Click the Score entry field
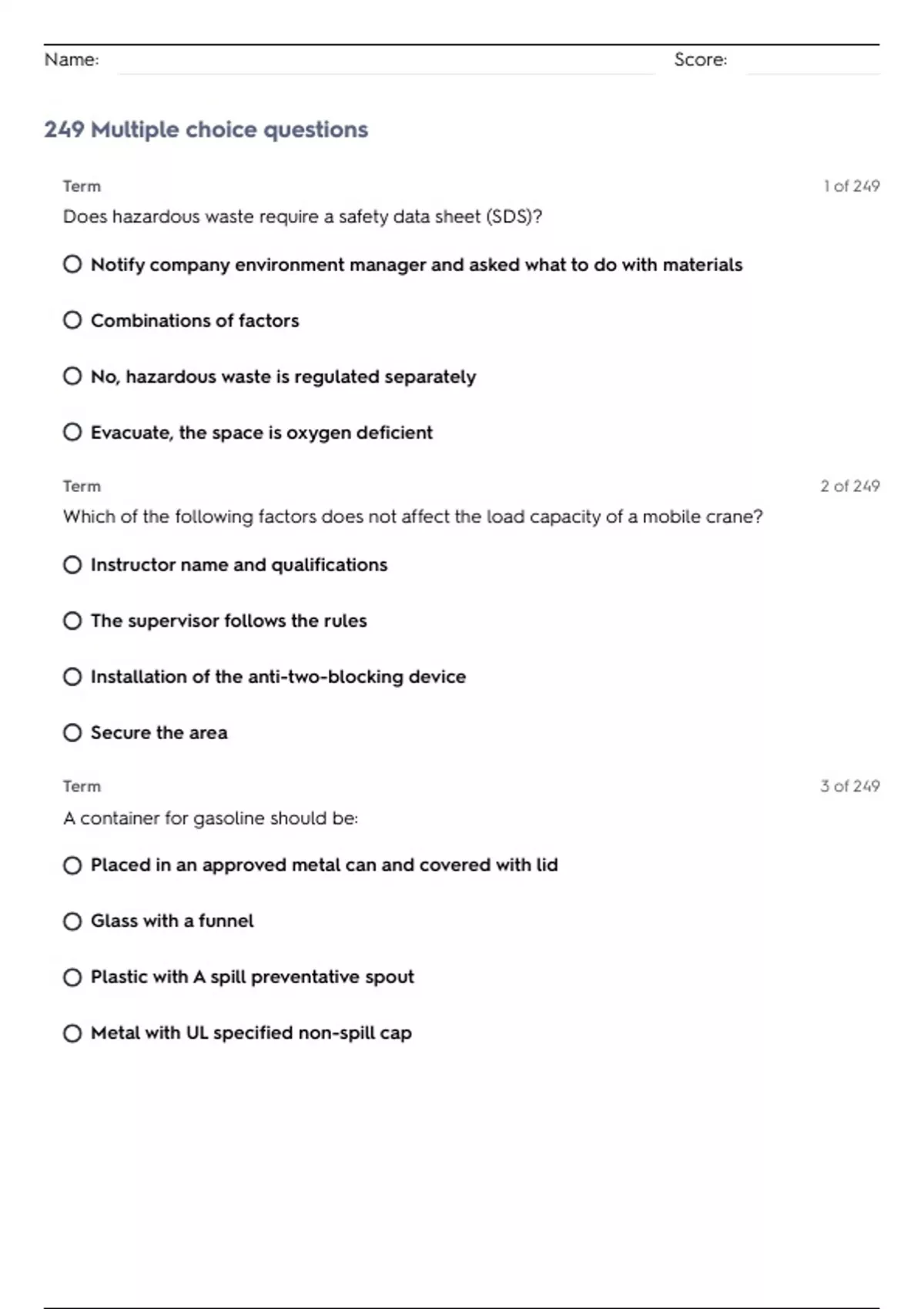 click(812, 62)
